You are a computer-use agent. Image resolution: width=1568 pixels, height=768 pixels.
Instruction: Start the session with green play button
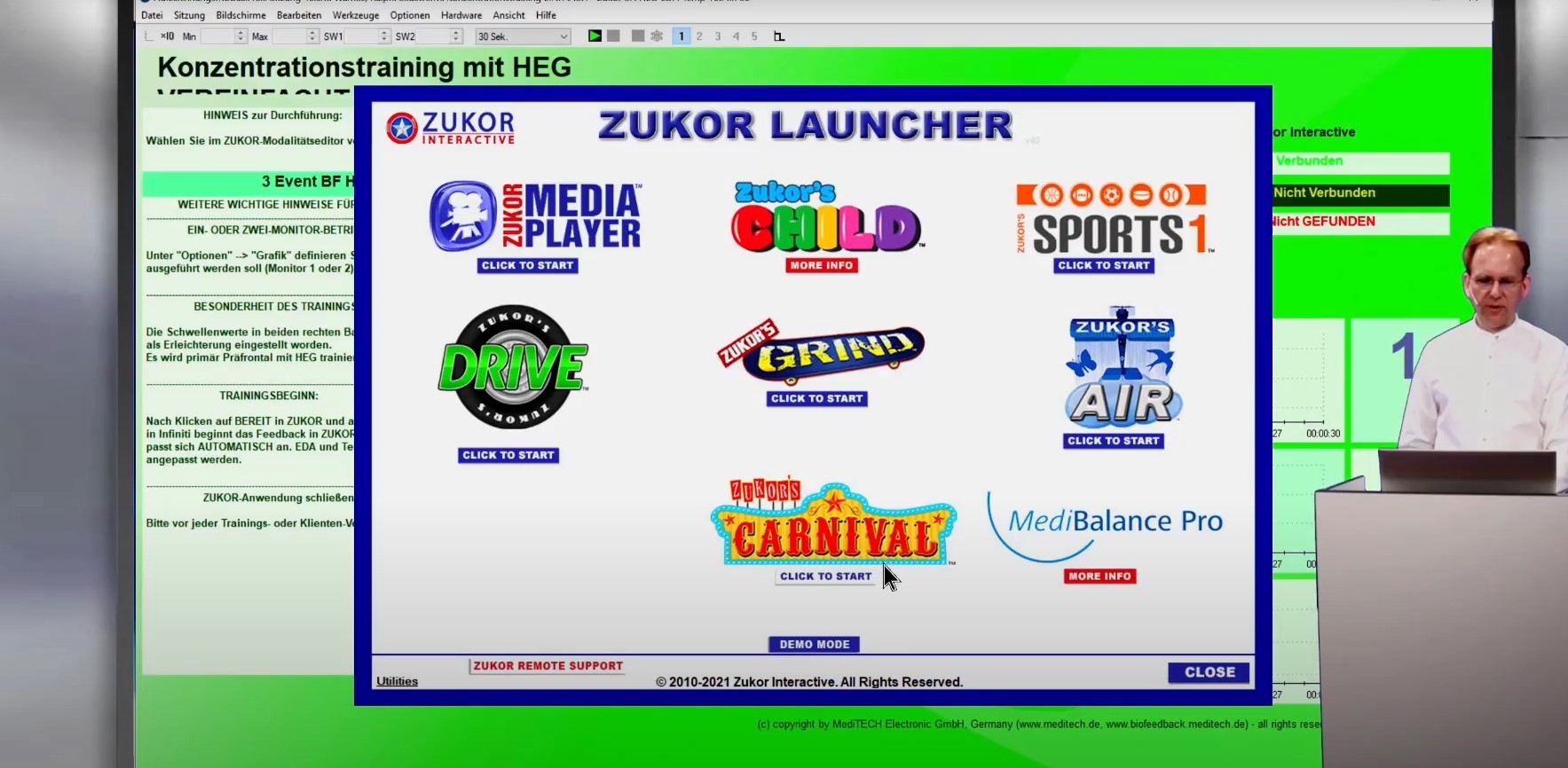595,36
